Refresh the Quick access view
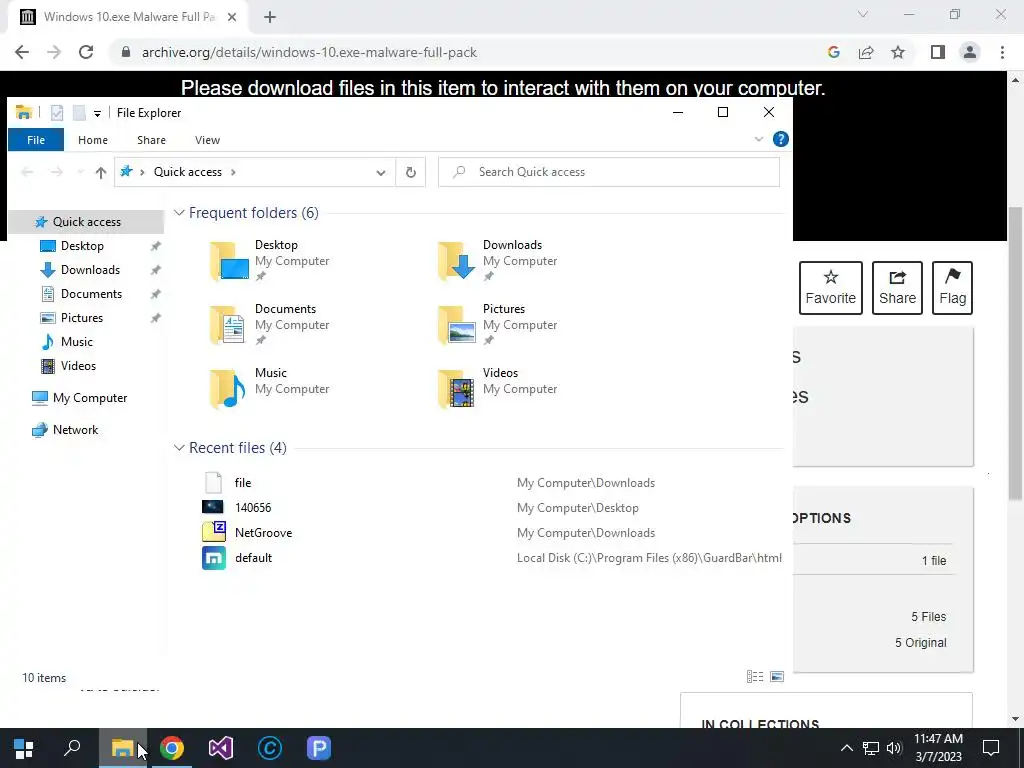Image resolution: width=1024 pixels, height=768 pixels. (411, 172)
